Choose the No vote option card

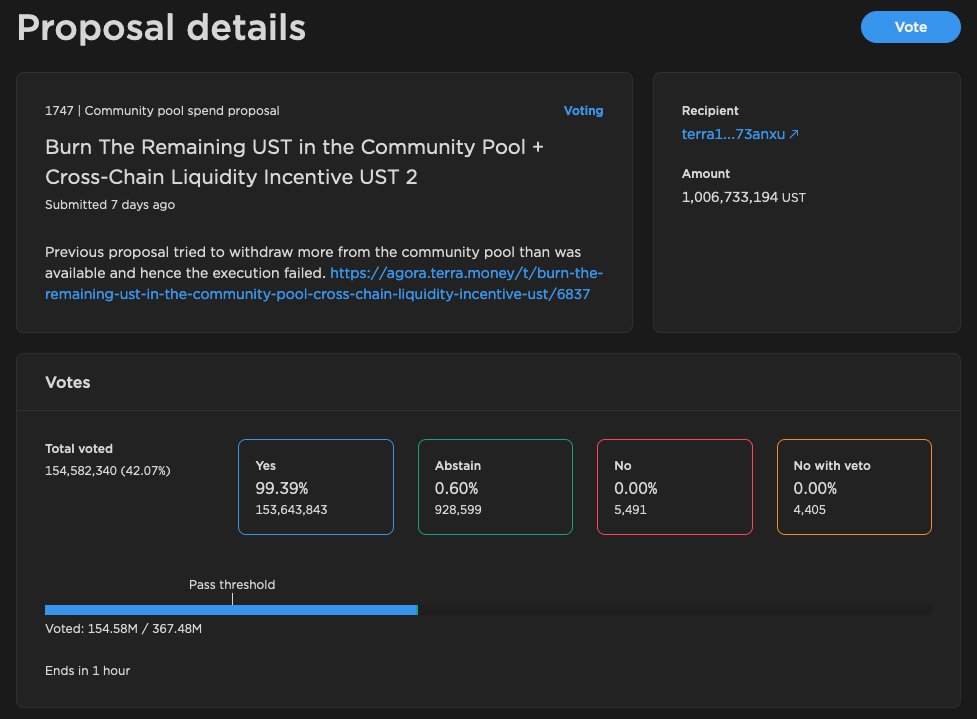pos(675,487)
